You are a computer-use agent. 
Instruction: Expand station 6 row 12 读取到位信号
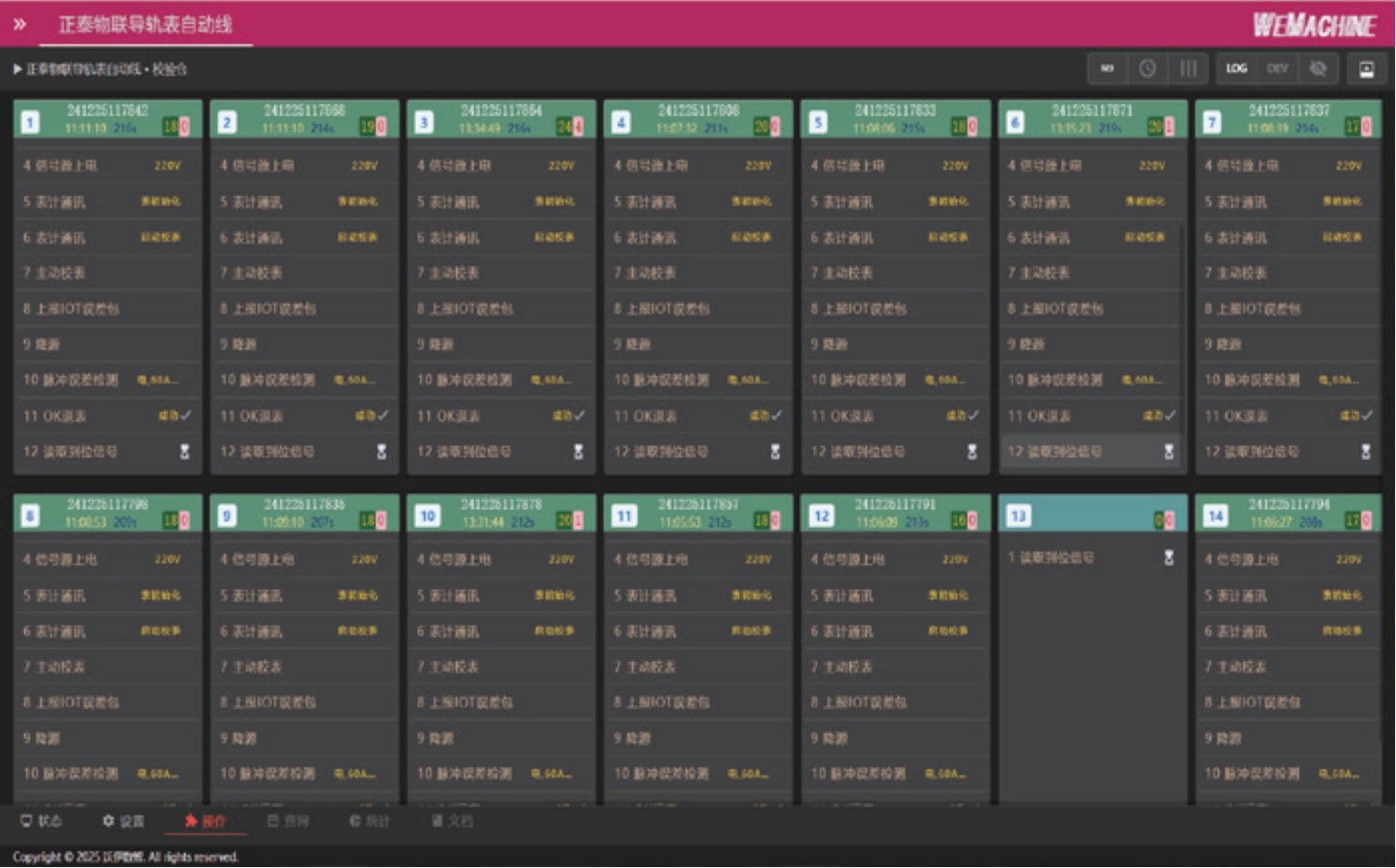click(x=1089, y=452)
